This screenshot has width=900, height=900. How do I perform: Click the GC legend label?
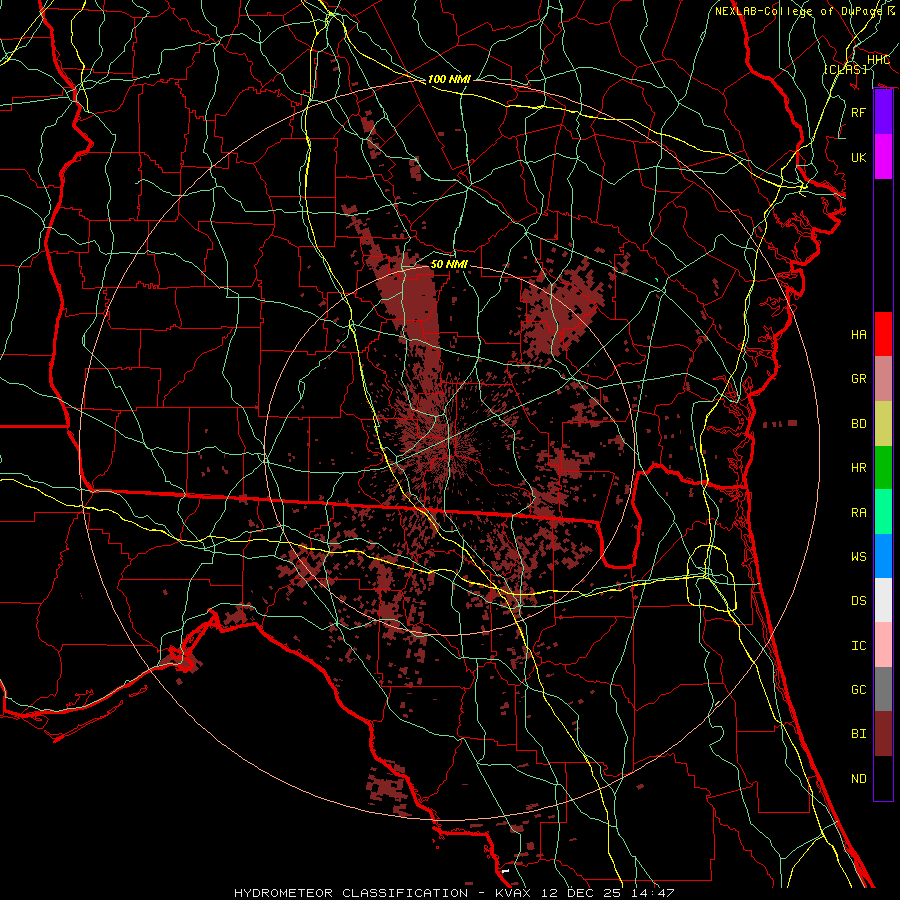(x=858, y=690)
